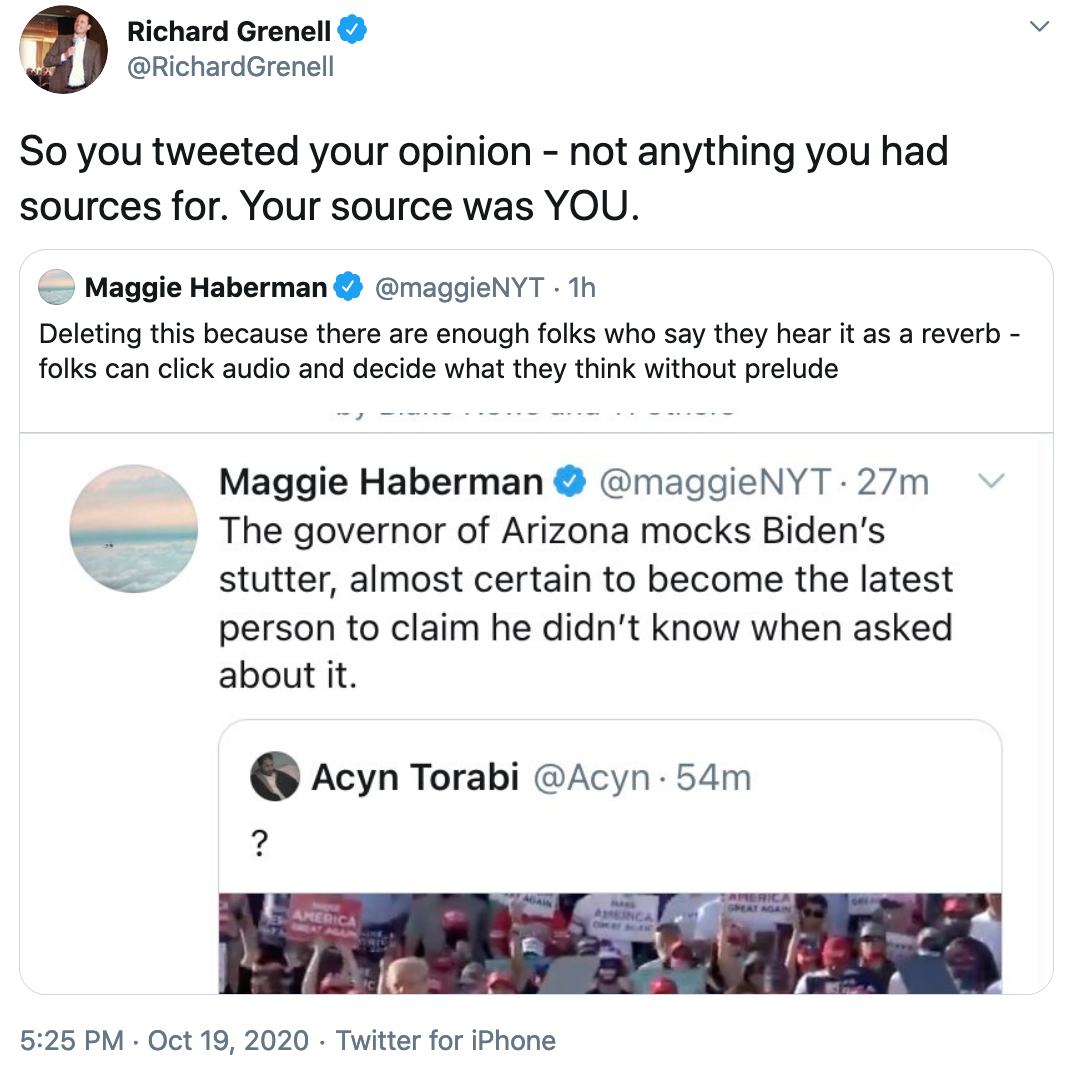Click the 1h timestamp of quoted tweet

point(581,288)
